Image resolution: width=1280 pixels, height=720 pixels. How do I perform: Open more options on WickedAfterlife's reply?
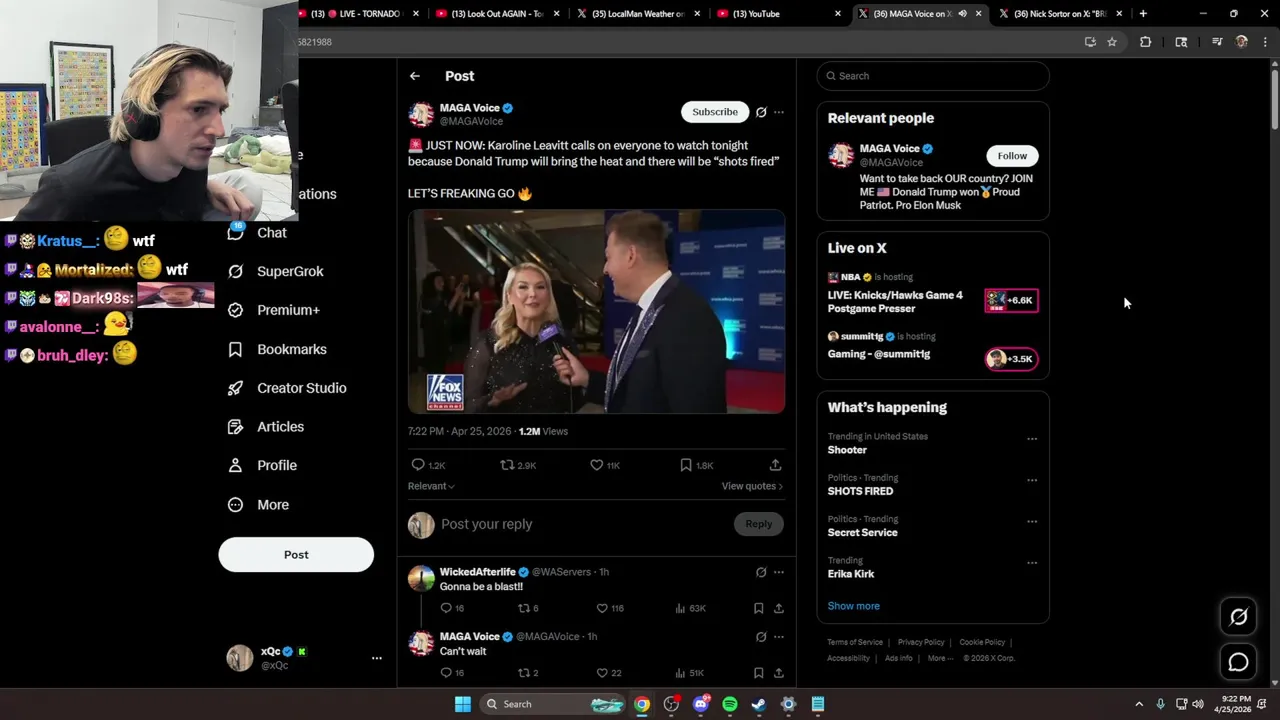(779, 572)
